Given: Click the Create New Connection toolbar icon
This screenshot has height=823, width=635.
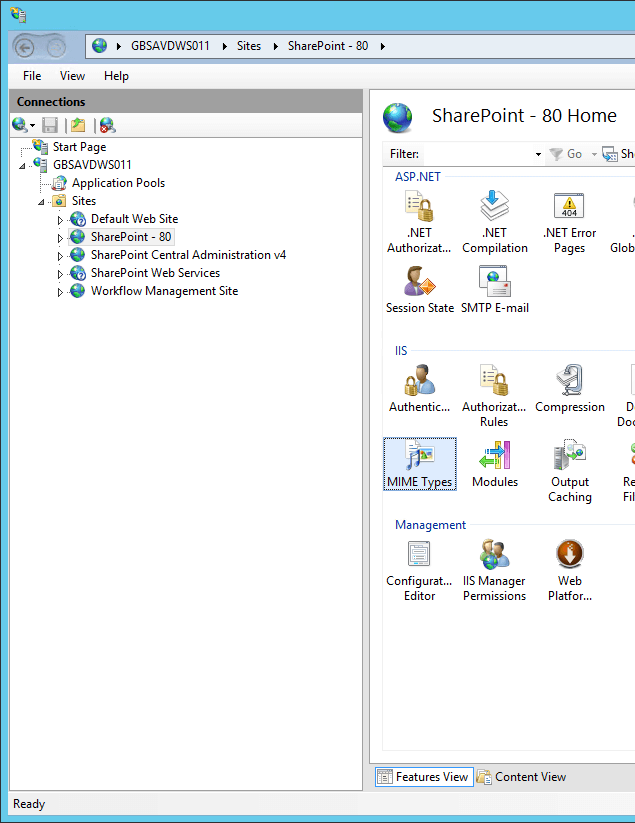Looking at the screenshot, I should click(20, 125).
